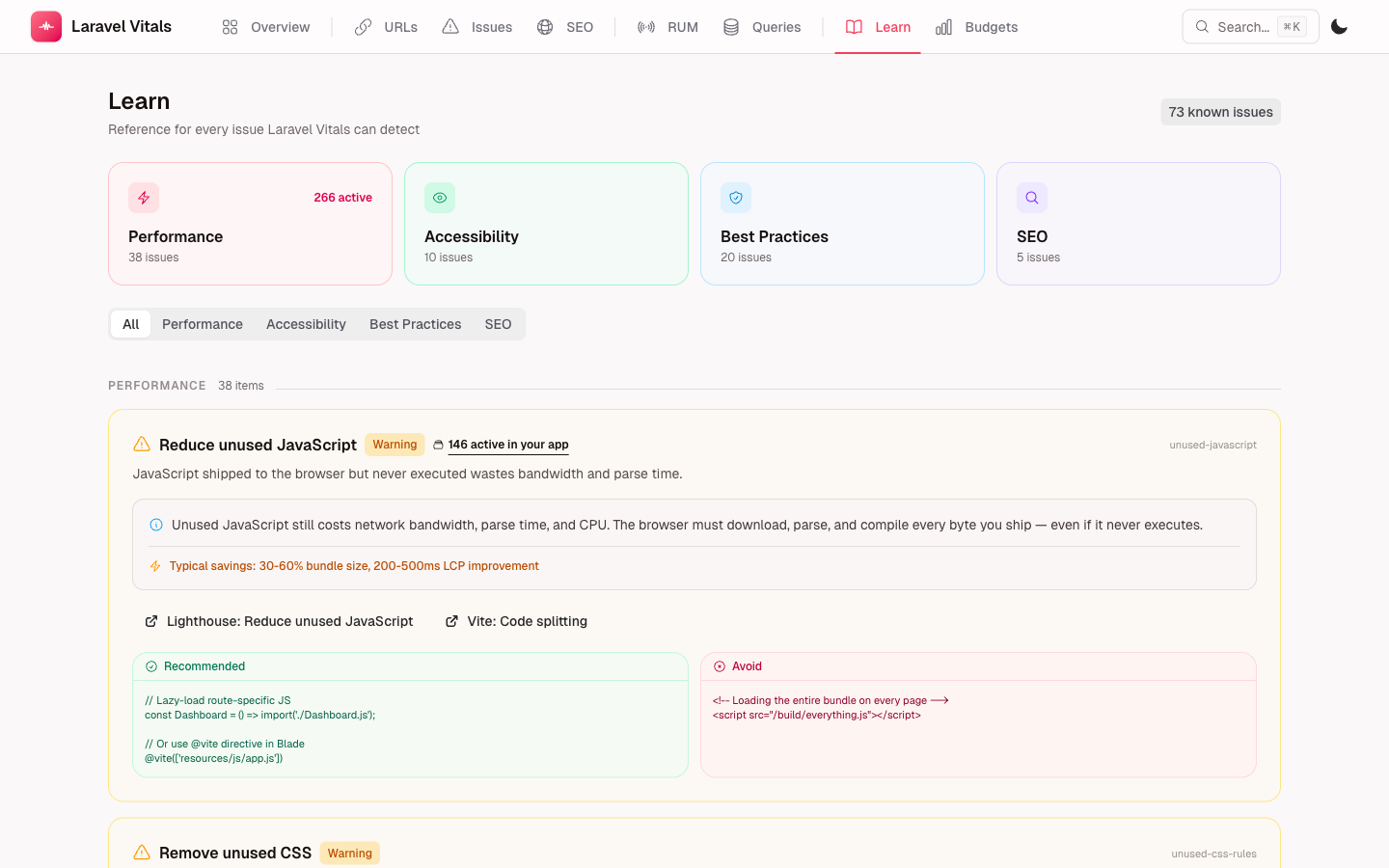This screenshot has height=868, width=1389.
Task: Select the Accessibility filter tab
Action: pos(306,324)
